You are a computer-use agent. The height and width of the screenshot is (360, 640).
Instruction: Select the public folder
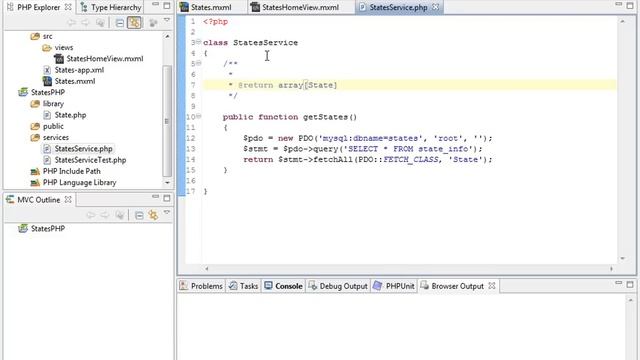53,126
